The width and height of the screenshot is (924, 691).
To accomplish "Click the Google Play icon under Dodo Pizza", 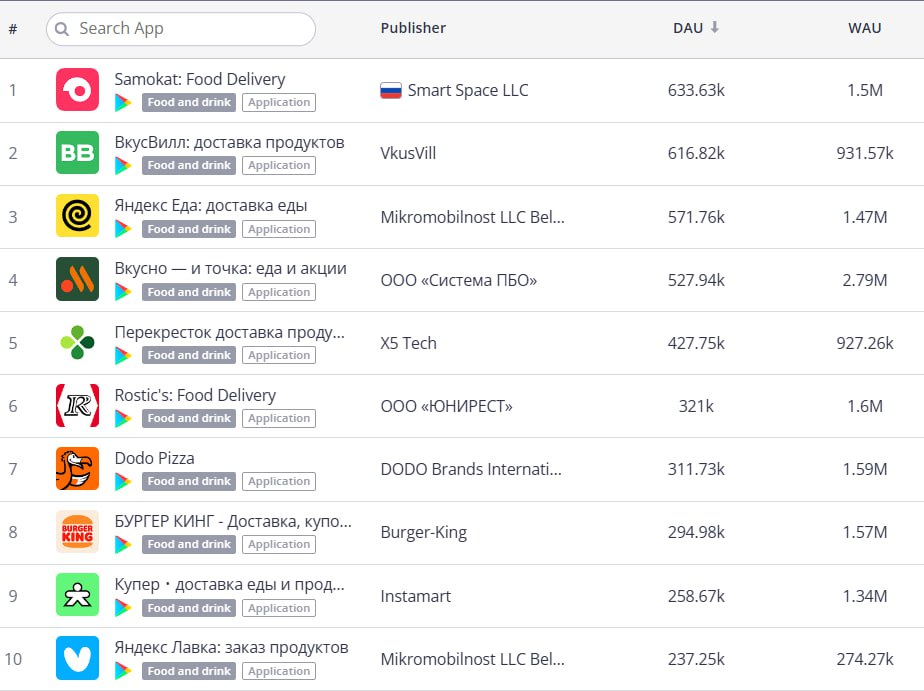I will (x=123, y=481).
